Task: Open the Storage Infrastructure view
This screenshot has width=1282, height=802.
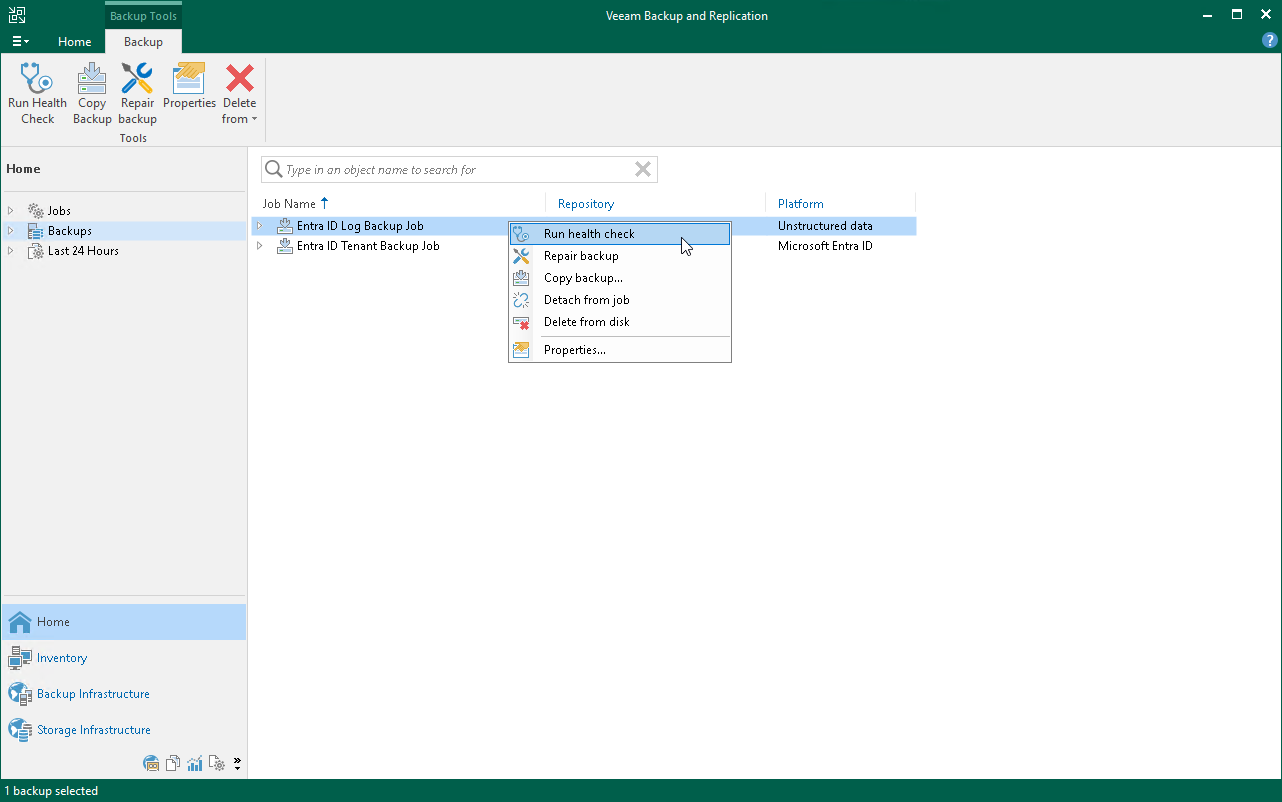Action: click(x=124, y=730)
